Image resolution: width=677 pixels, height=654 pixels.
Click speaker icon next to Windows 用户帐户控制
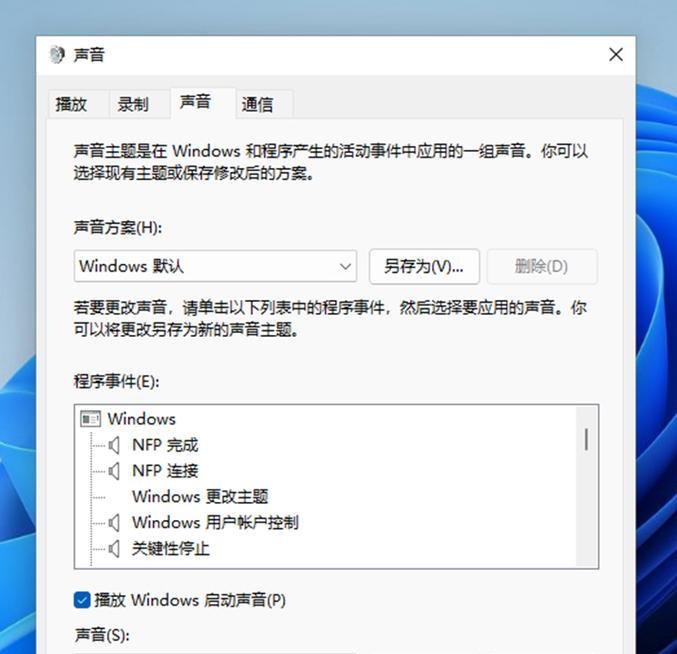click(114, 523)
